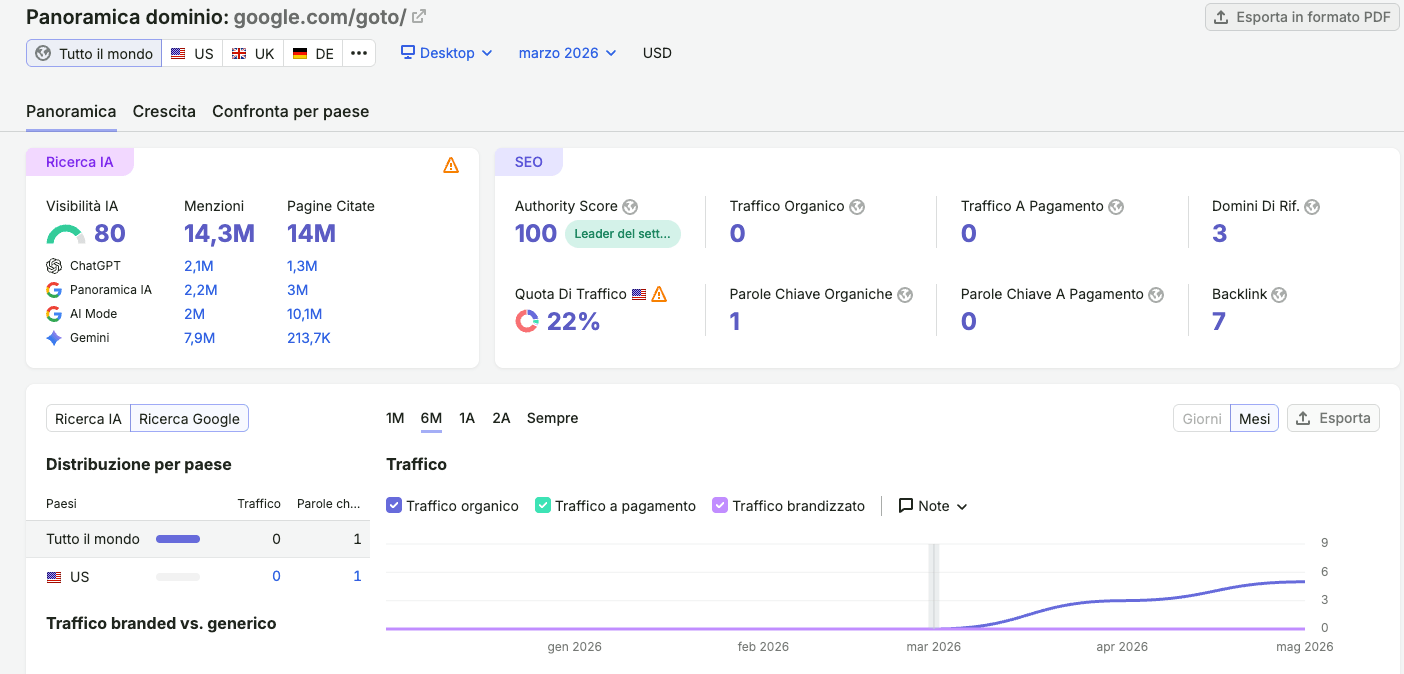Switch chart granularity to Mesi
Screen dimensions: 1404x674
(x=1254, y=418)
